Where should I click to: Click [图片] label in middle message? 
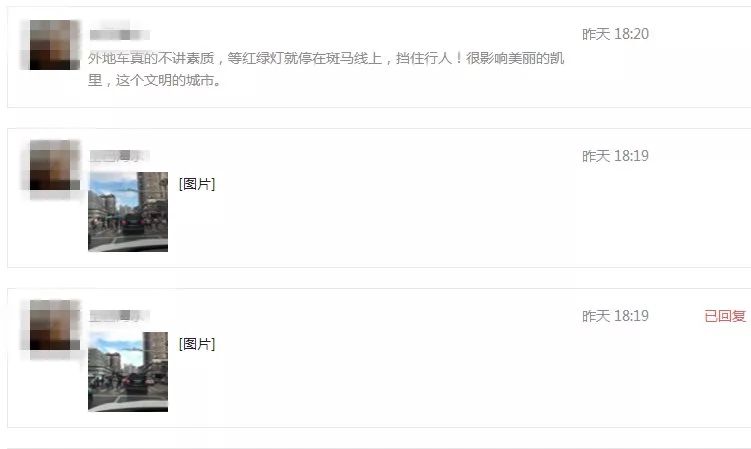tap(197, 184)
